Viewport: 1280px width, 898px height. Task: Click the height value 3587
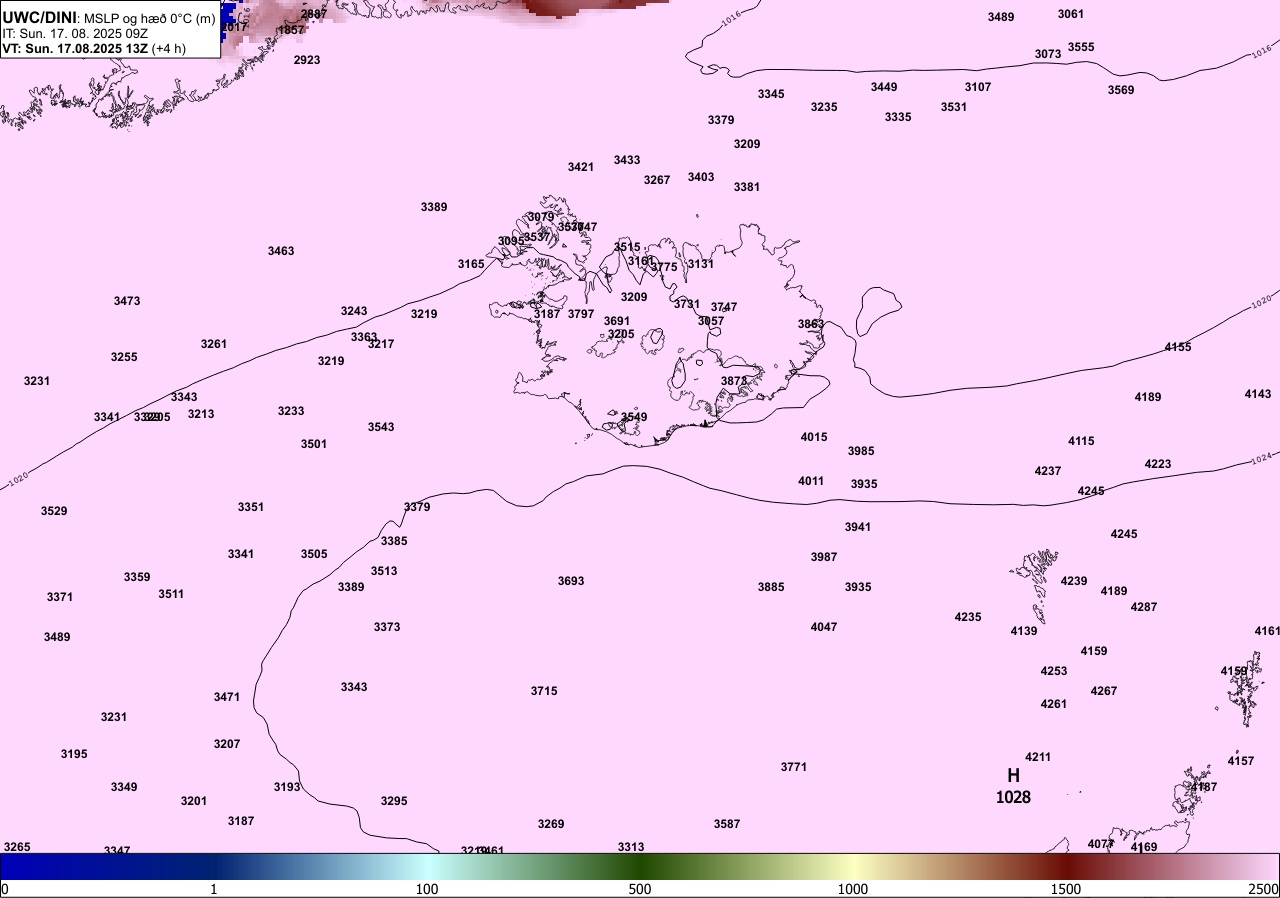click(x=727, y=824)
